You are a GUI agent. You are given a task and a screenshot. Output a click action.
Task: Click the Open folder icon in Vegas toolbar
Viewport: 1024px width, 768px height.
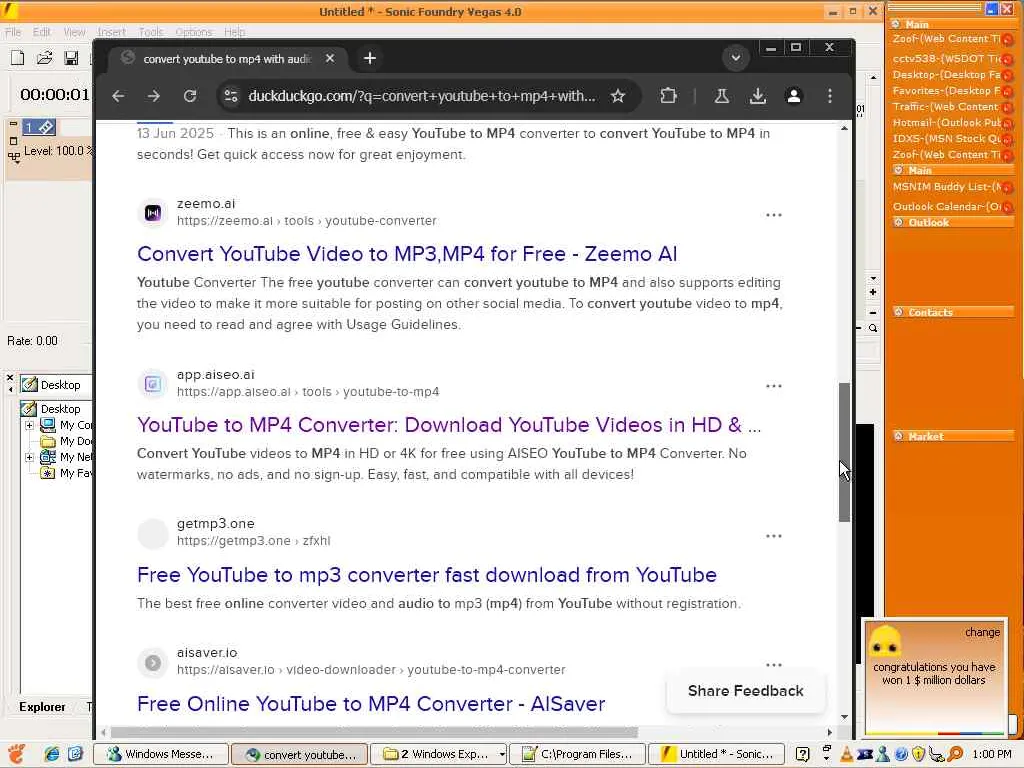[44, 58]
